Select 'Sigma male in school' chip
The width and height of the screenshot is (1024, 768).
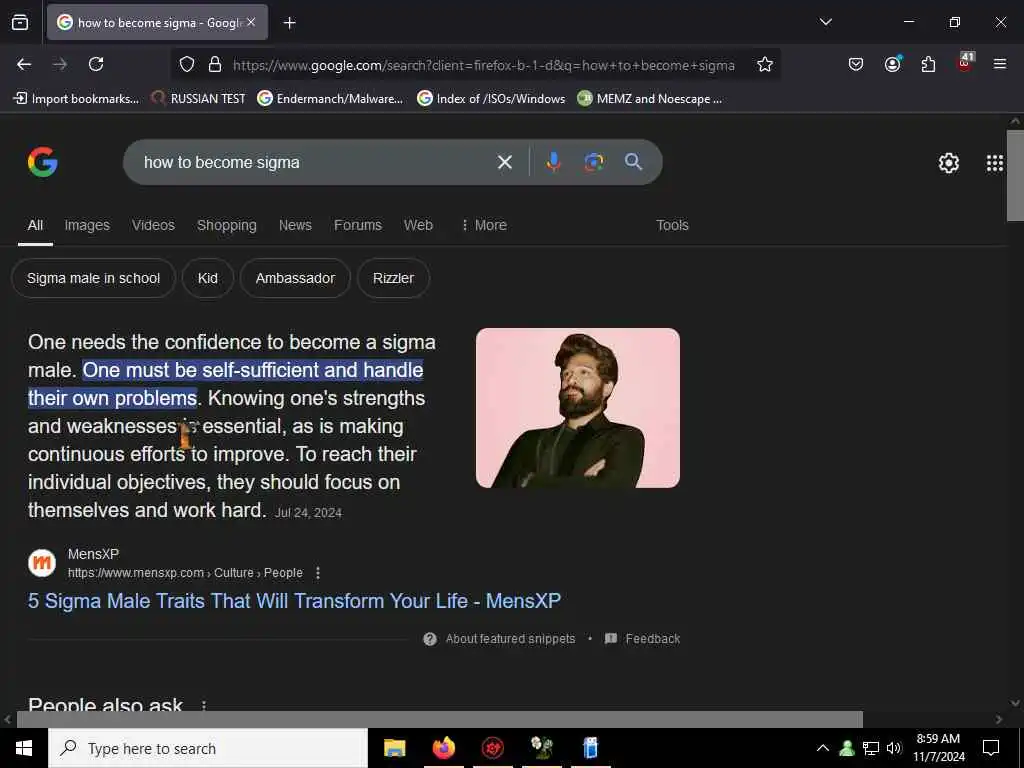coord(93,278)
